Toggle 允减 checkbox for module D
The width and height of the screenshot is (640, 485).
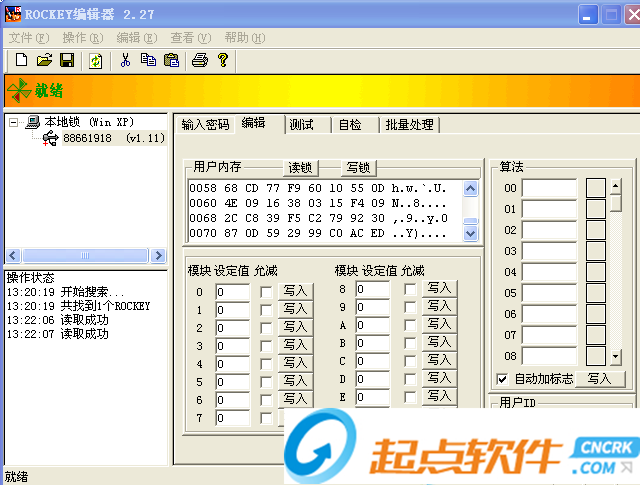point(410,379)
